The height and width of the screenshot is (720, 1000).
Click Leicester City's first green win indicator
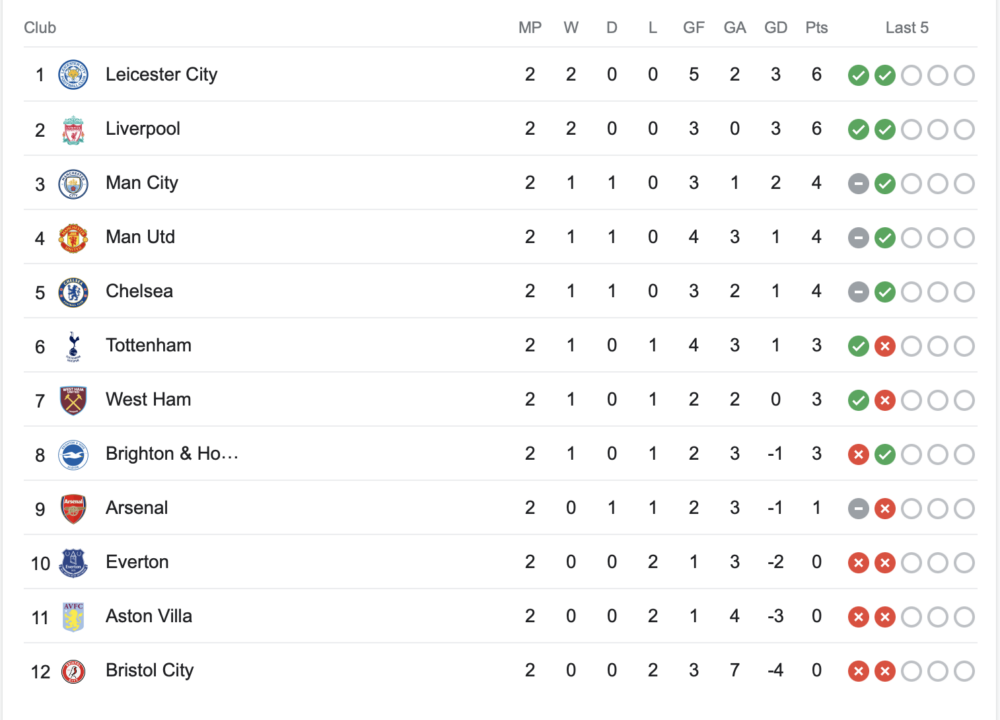pyautogui.click(x=858, y=75)
